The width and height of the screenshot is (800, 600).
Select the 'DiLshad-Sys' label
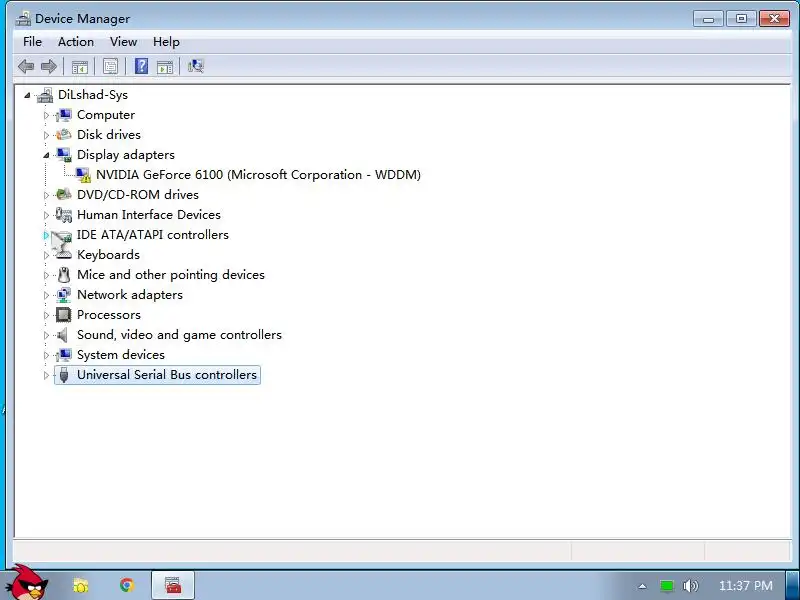93,95
